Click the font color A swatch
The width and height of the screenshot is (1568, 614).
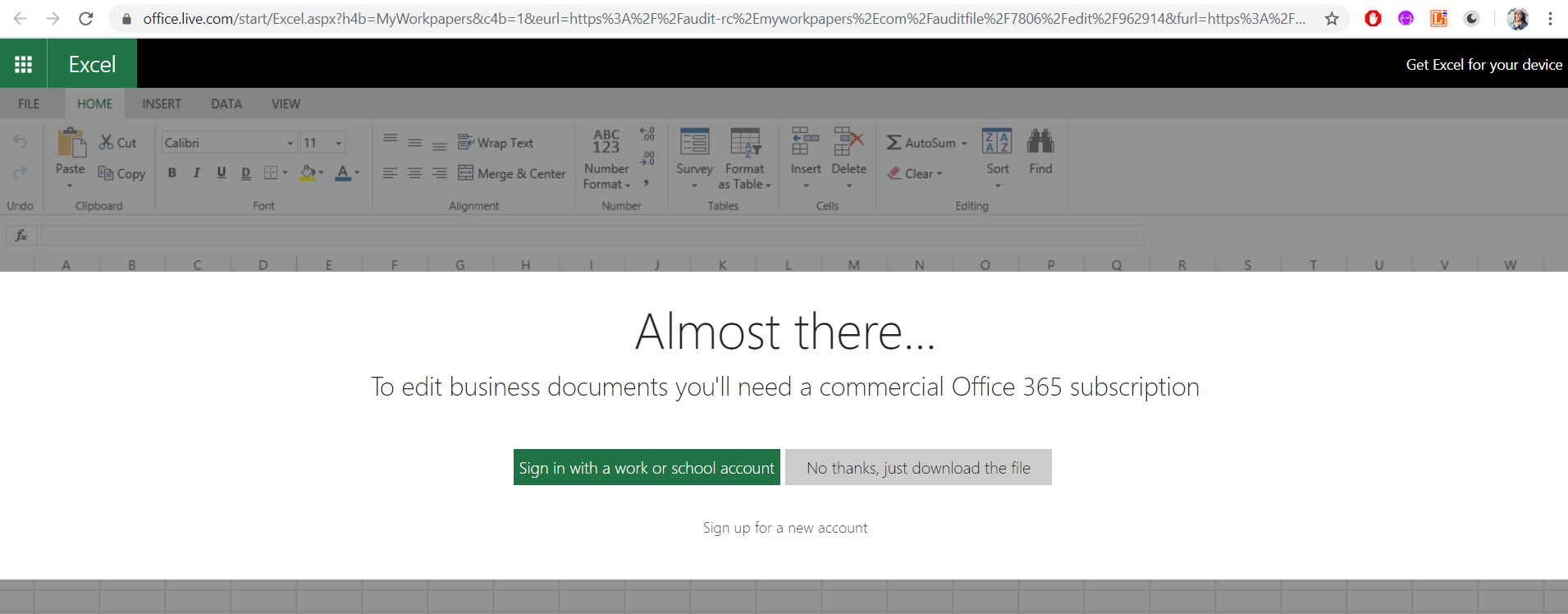[343, 172]
